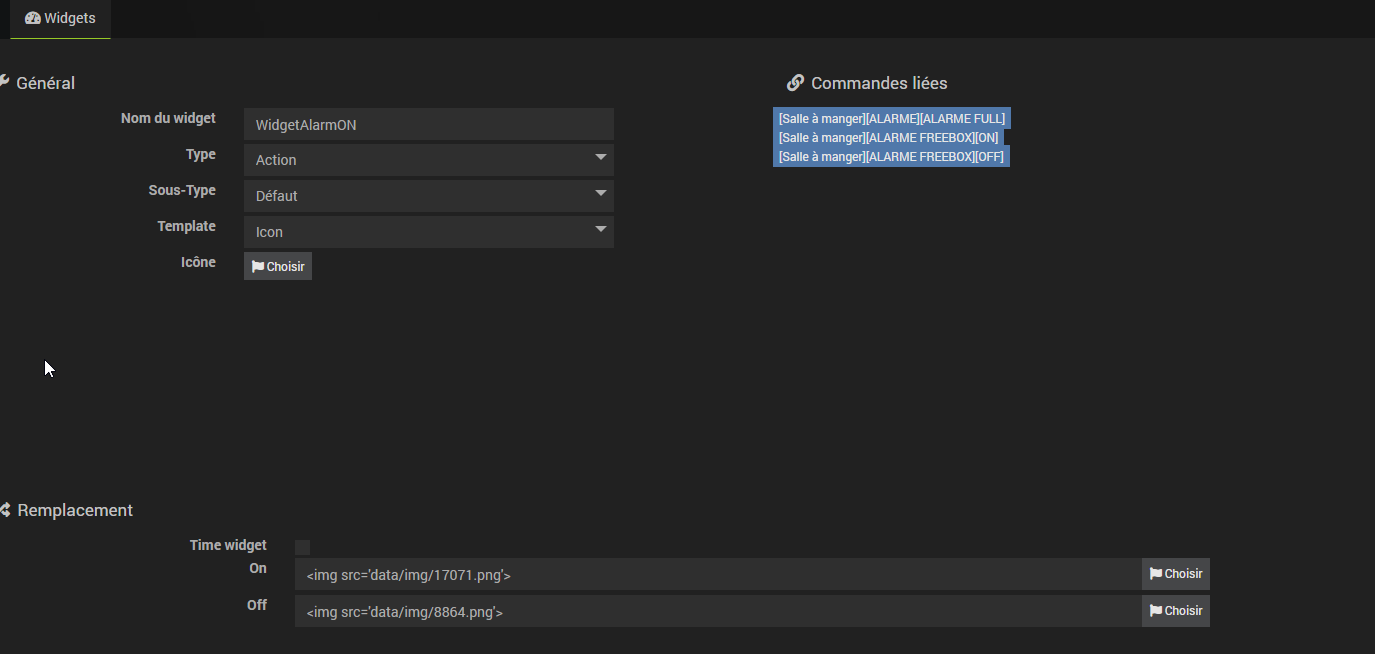This screenshot has width=1375, height=654.
Task: Expand the Type dropdown showing Action
Action: 428,160
